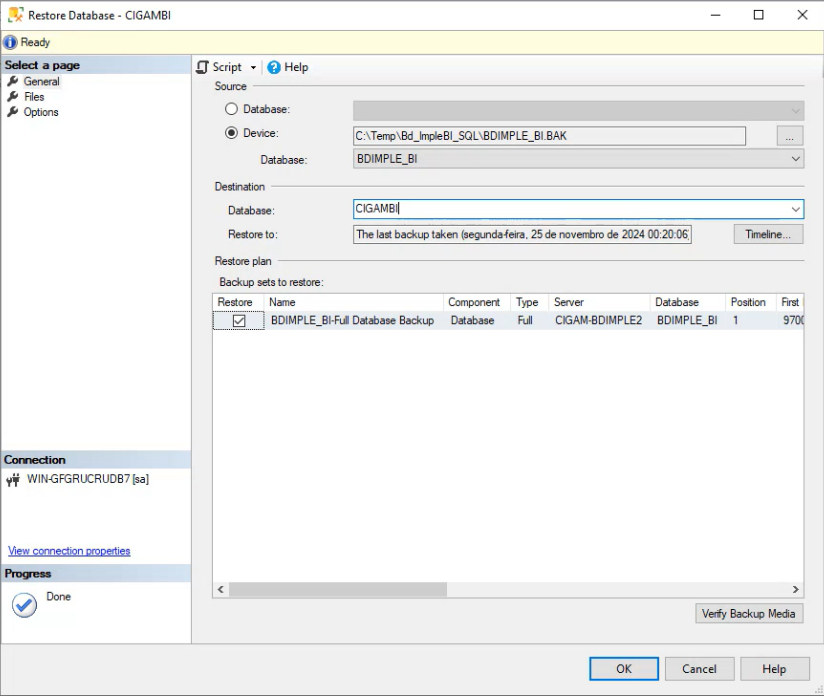The image size is (824, 697).
Task: Click the Name column header
Action: pyautogui.click(x=353, y=302)
